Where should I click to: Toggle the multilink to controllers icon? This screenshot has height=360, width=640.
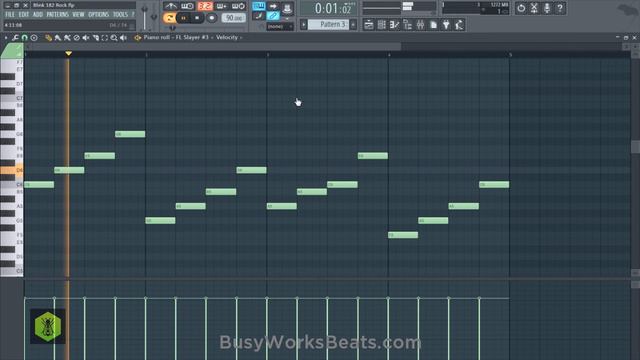[273, 16]
